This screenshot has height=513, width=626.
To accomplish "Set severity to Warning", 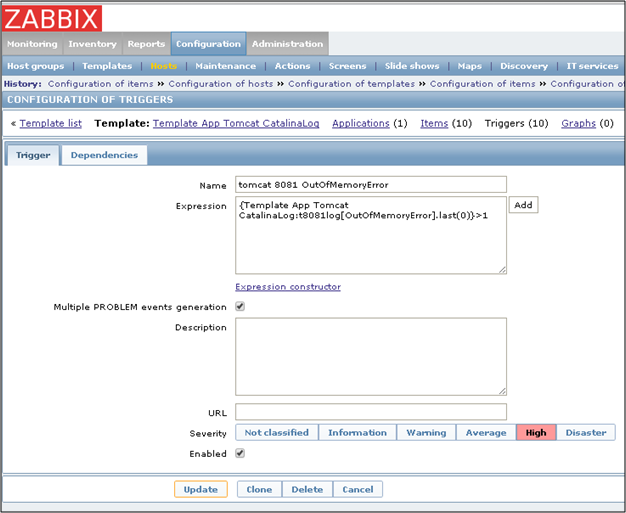I will click(x=426, y=432).
